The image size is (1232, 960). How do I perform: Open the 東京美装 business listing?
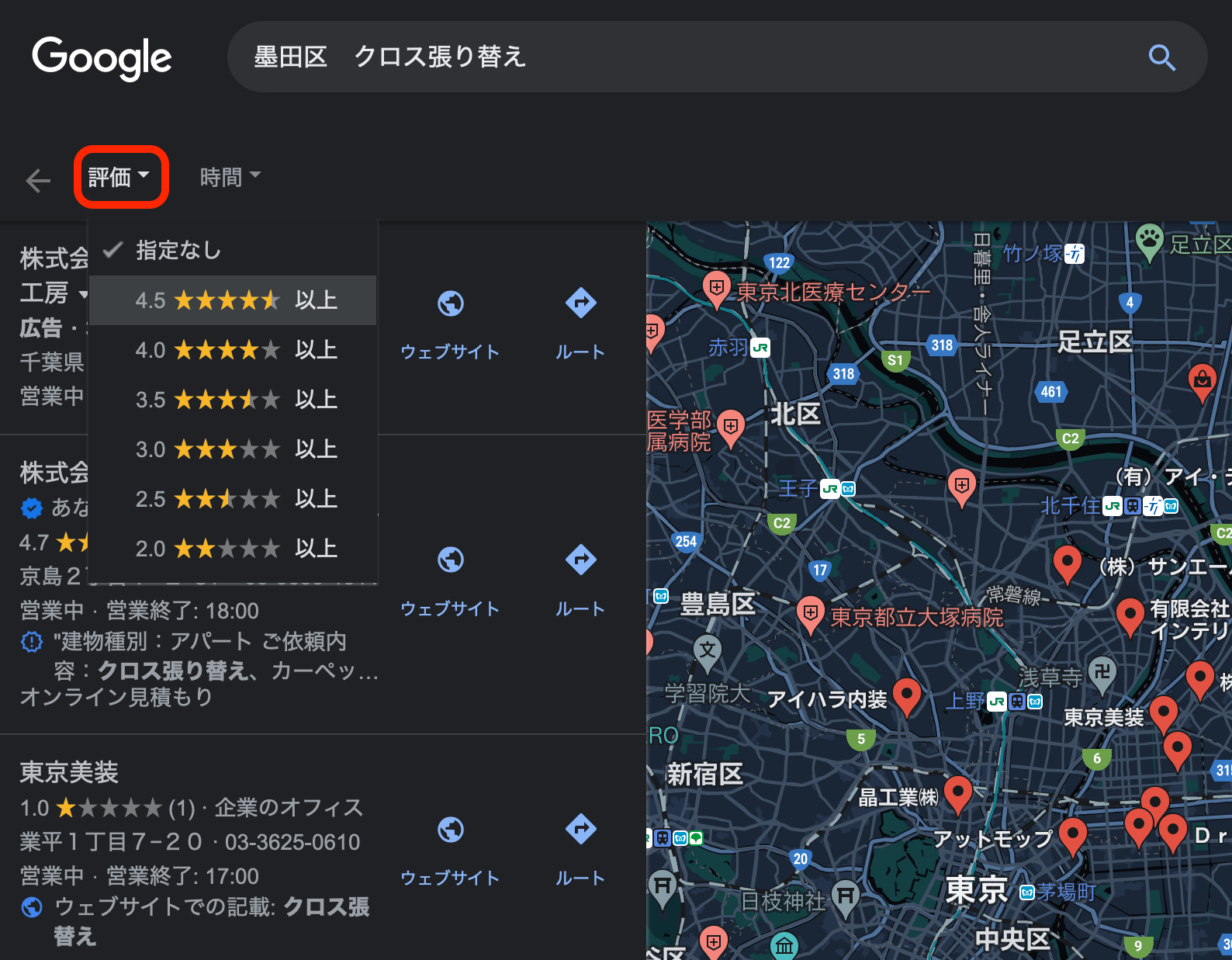pyautogui.click(x=69, y=772)
